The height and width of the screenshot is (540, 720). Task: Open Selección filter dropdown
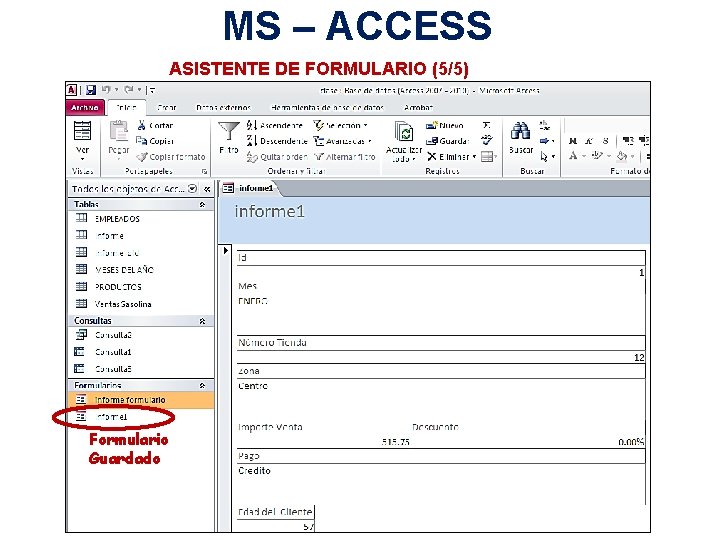click(340, 125)
